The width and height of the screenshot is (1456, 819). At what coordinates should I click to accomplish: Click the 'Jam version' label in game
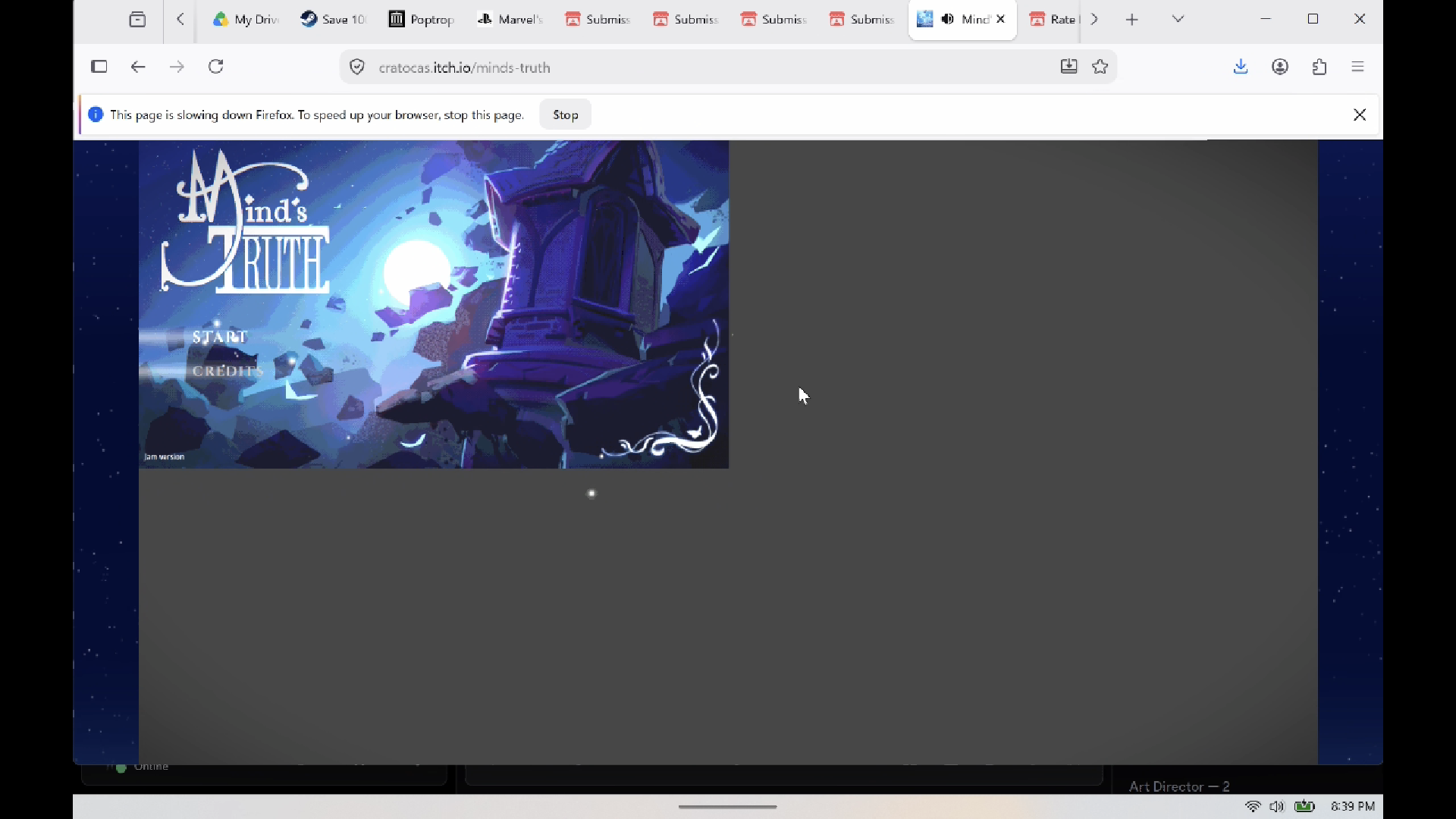[165, 457]
